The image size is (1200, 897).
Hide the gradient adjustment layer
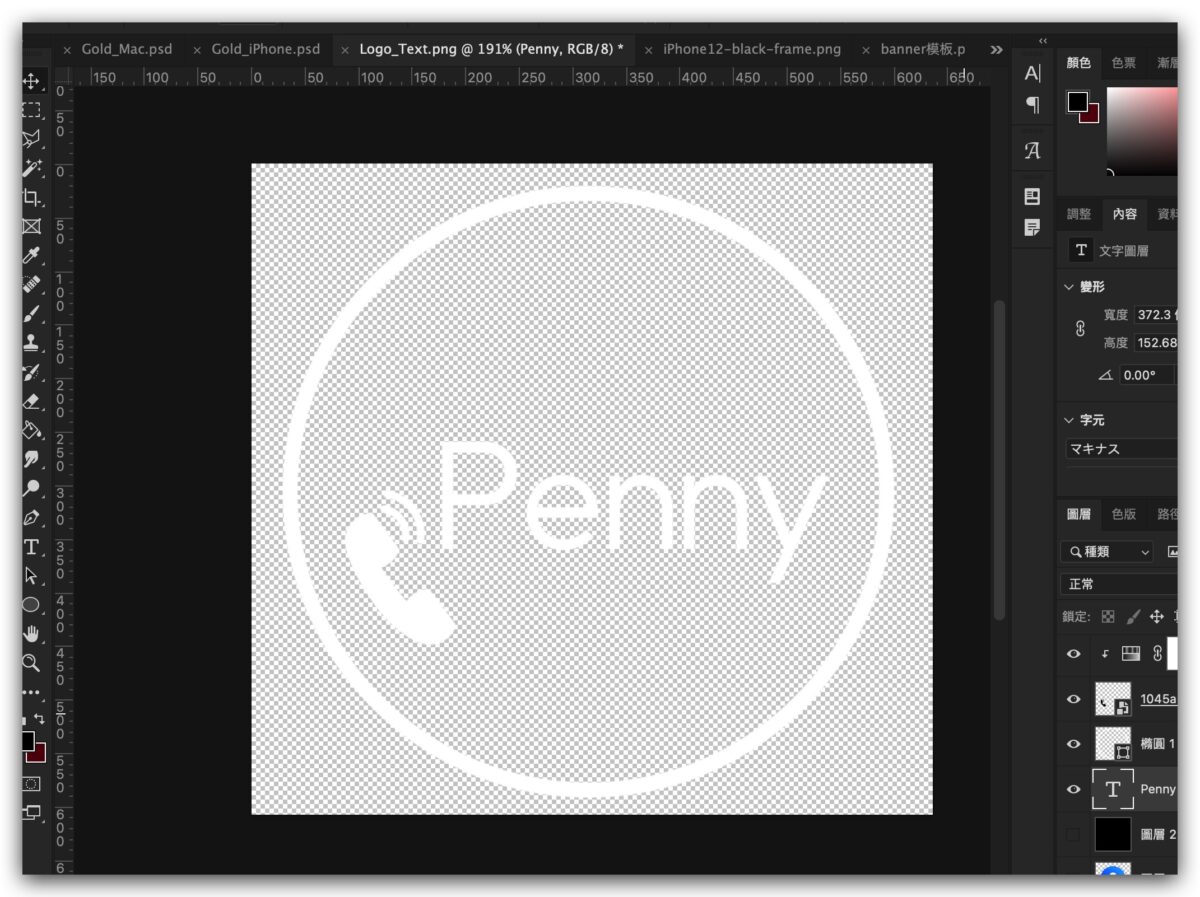coord(1074,654)
